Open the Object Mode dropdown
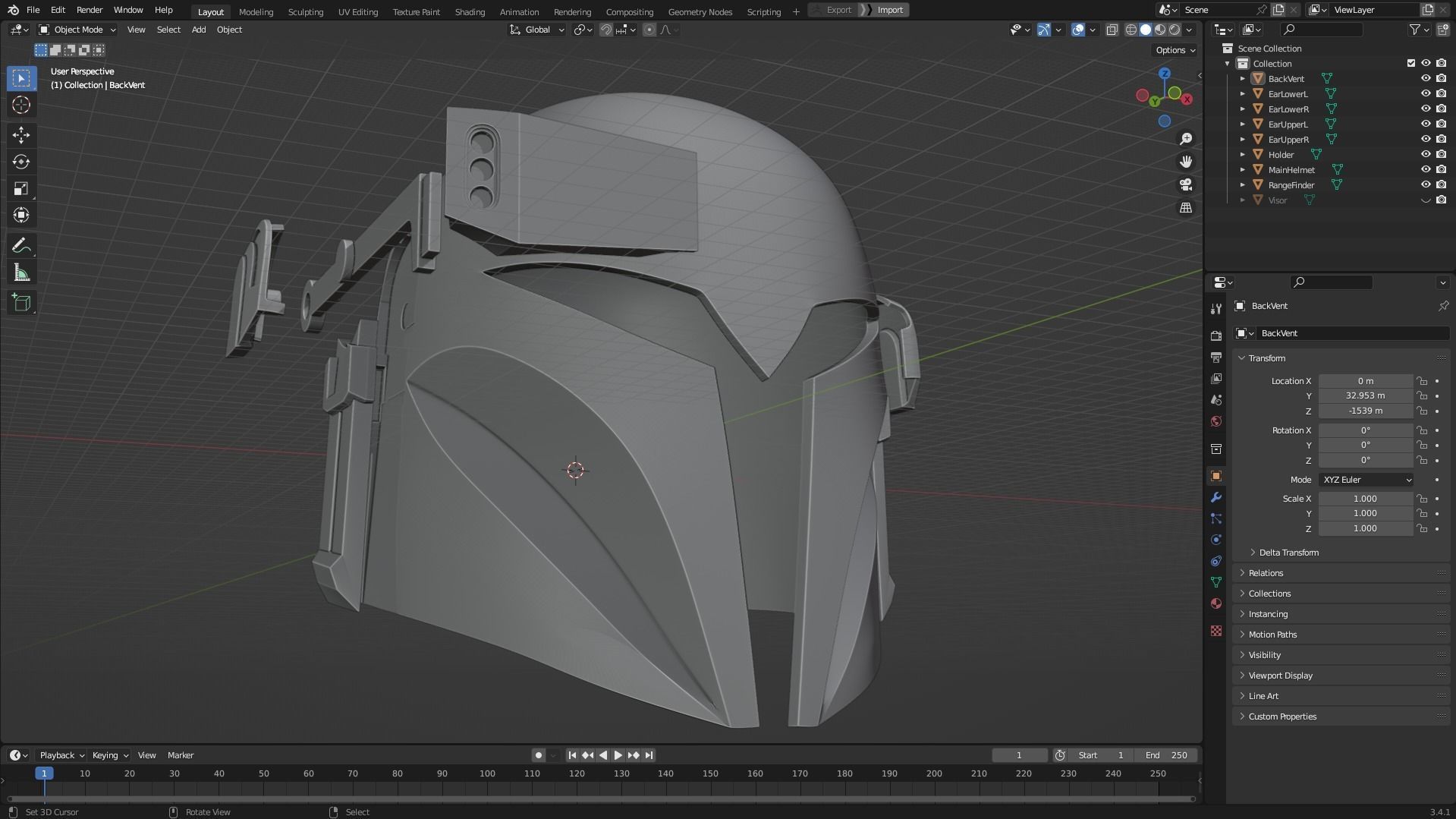1456x819 pixels. (77, 30)
